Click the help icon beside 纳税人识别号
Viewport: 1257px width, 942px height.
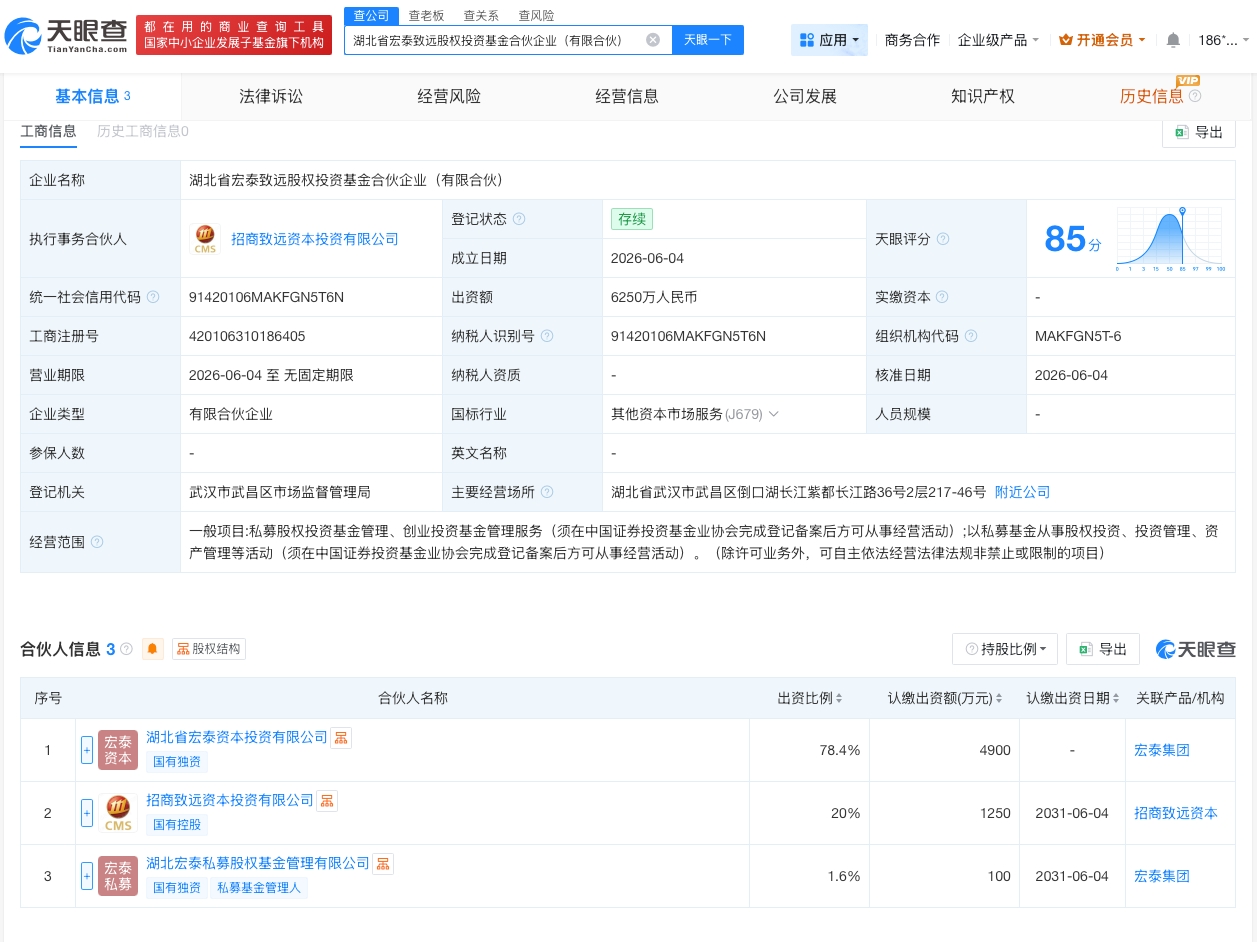point(547,336)
